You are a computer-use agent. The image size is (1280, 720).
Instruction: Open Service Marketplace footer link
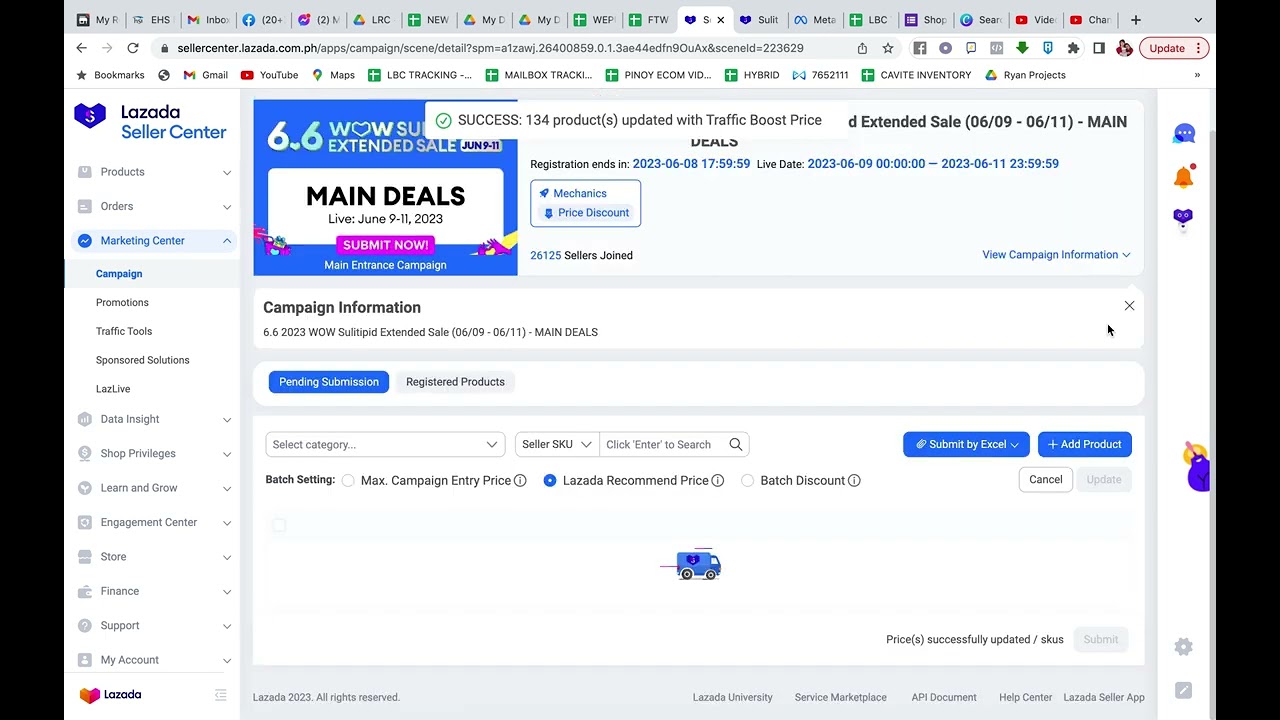pyautogui.click(x=840, y=698)
